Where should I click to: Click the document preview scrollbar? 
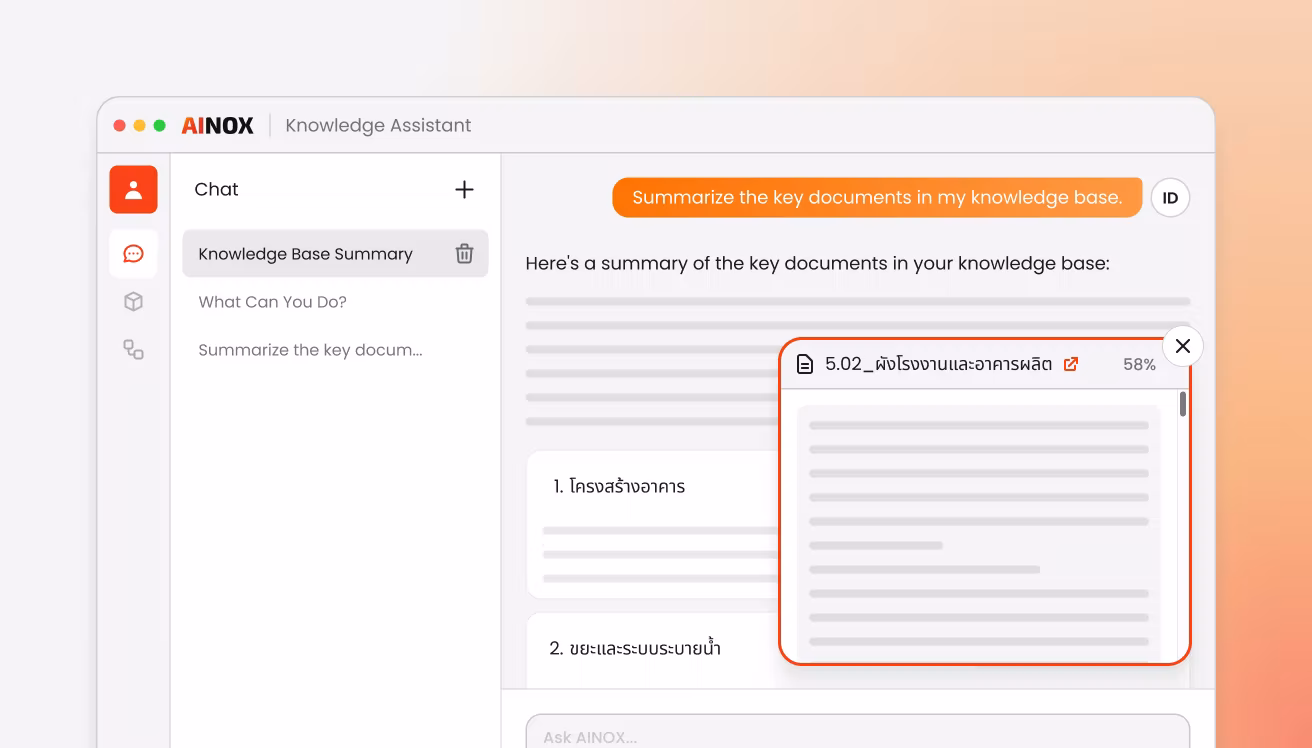point(1183,404)
